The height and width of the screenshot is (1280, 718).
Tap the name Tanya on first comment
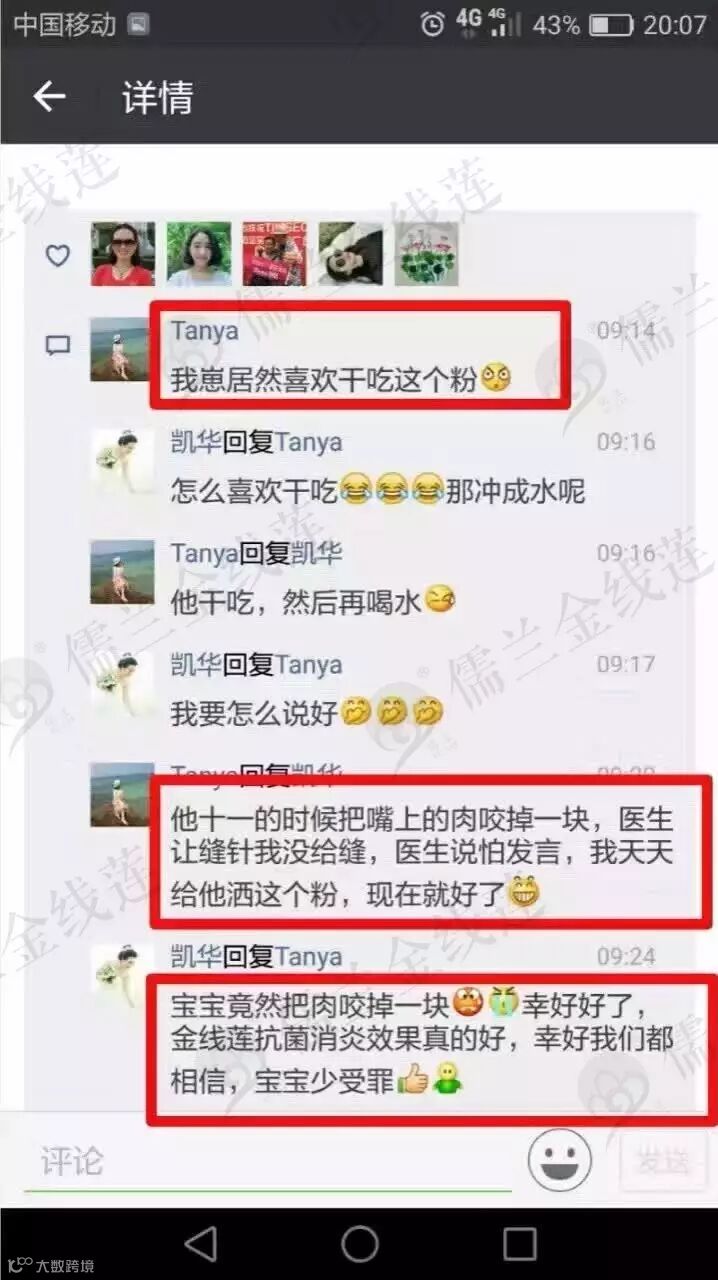point(205,331)
